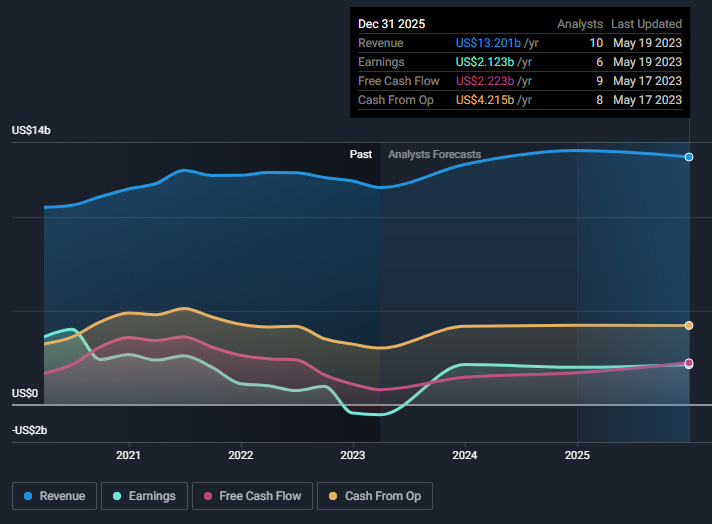The height and width of the screenshot is (524, 712).
Task: Select the 2021 tick on the x-axis
Action: (129, 455)
